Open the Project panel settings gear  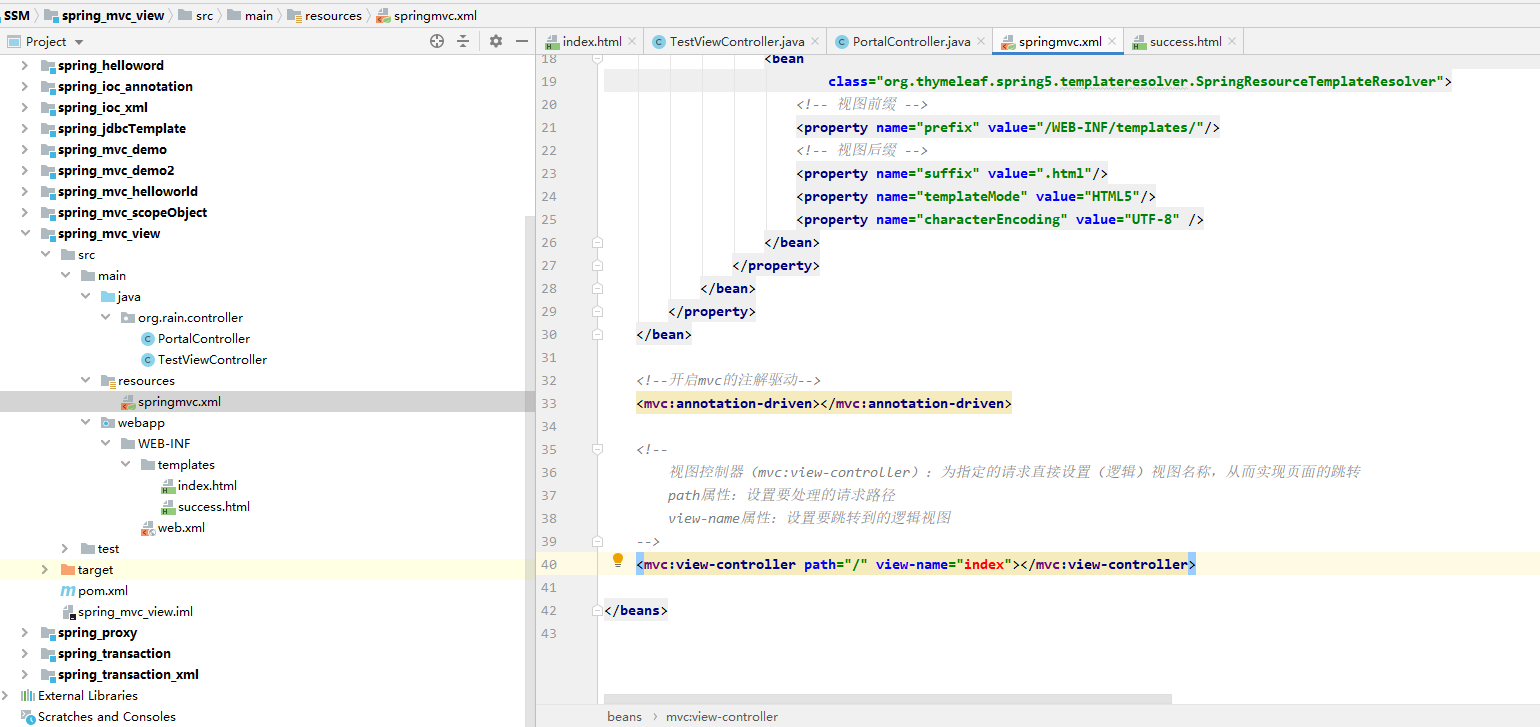coord(496,41)
